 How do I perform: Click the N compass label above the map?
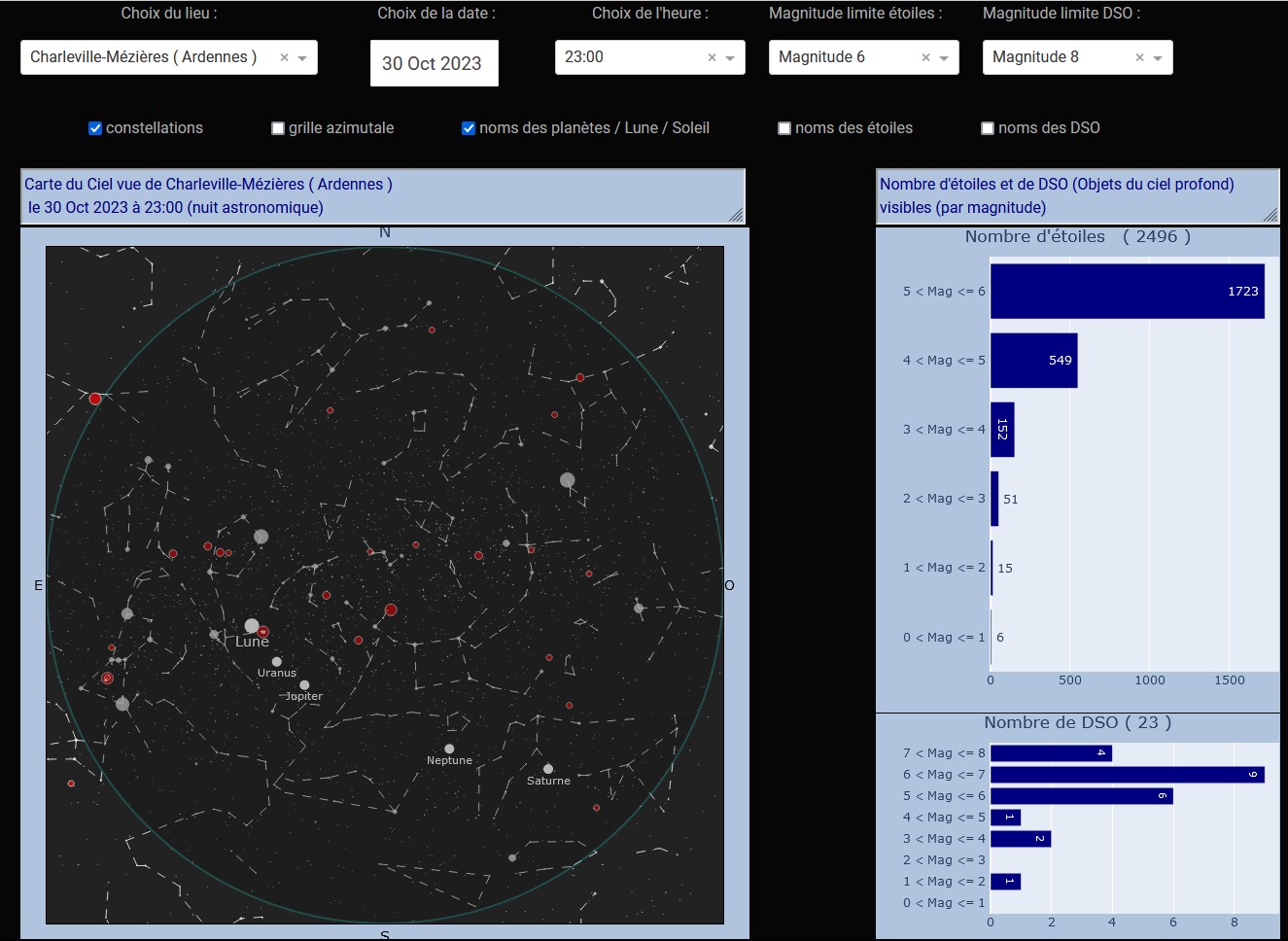click(385, 233)
